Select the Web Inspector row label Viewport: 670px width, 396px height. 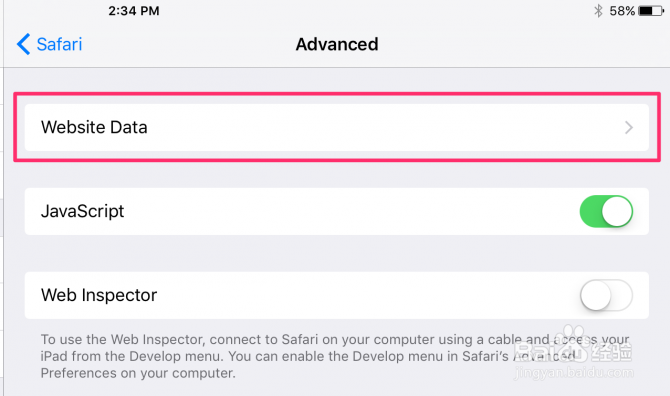coord(99,295)
